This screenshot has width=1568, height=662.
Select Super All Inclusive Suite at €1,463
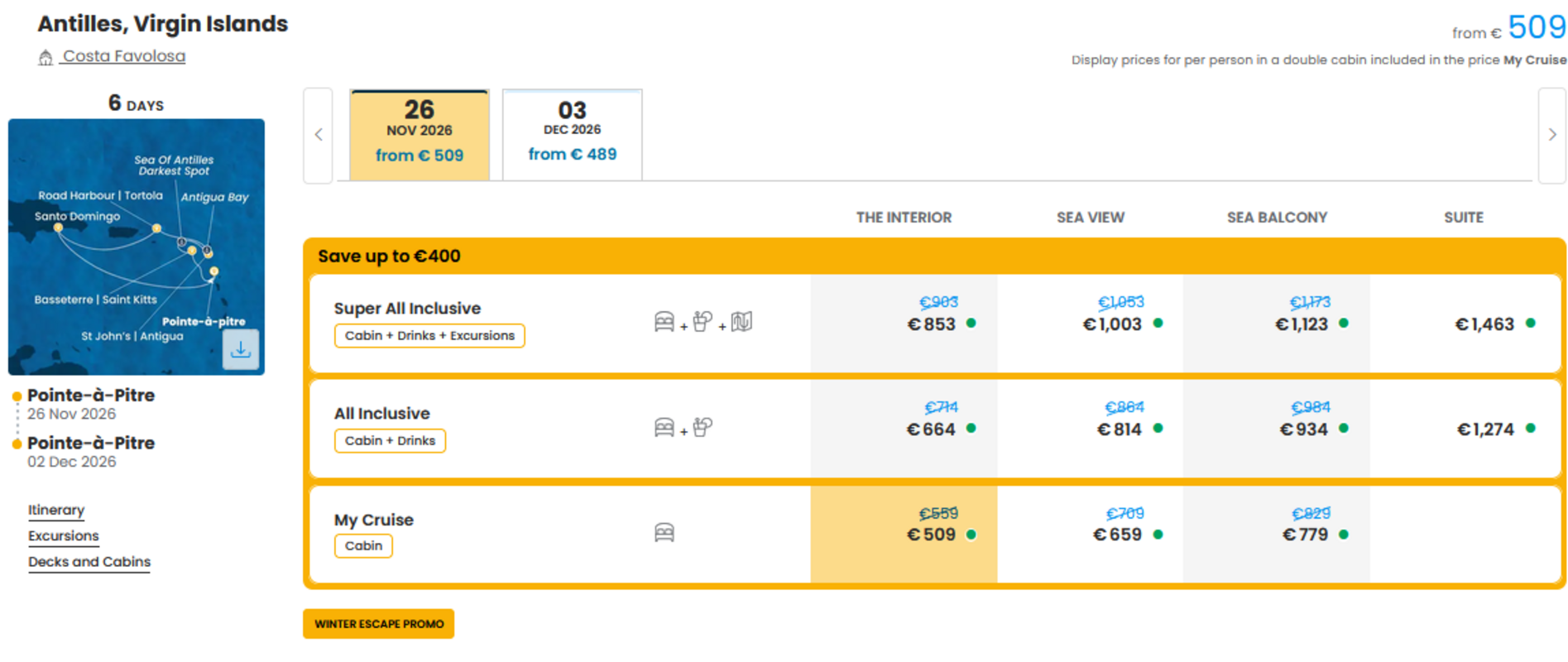(1465, 324)
